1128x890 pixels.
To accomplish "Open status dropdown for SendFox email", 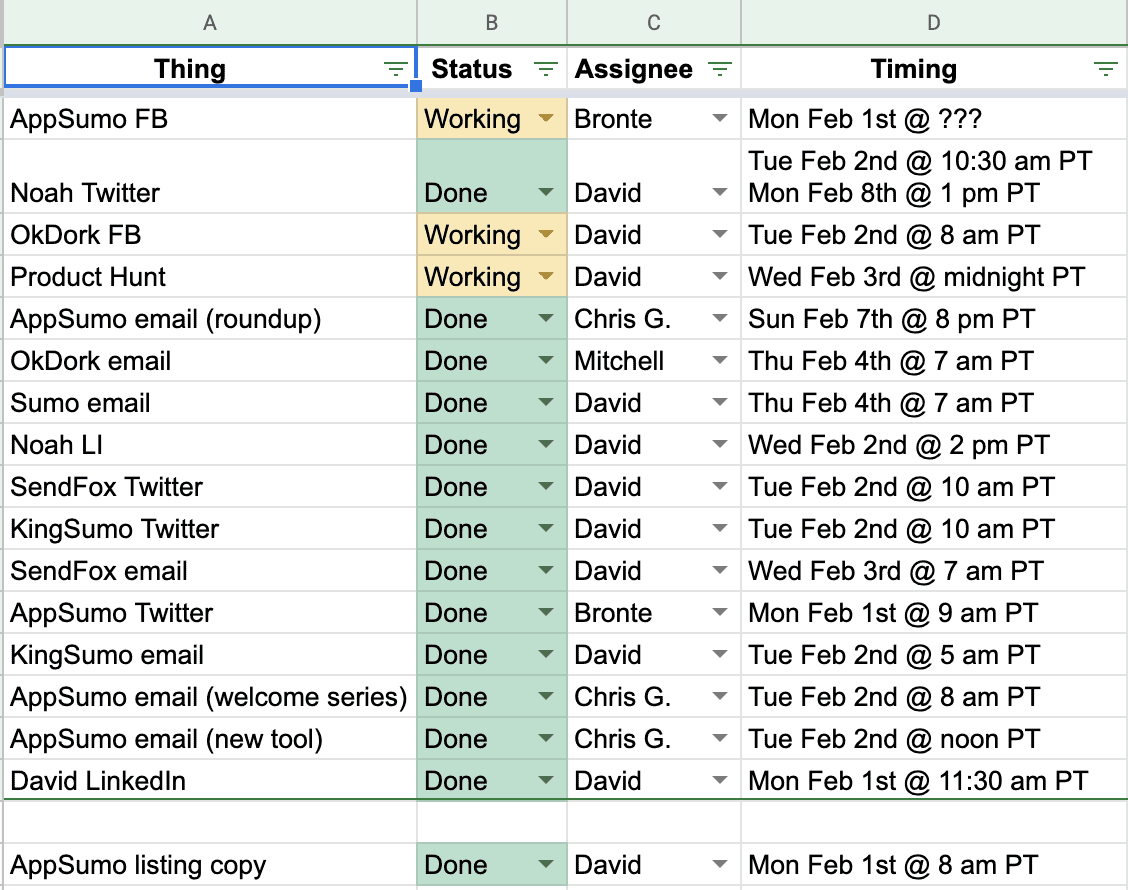I will tap(546, 571).
